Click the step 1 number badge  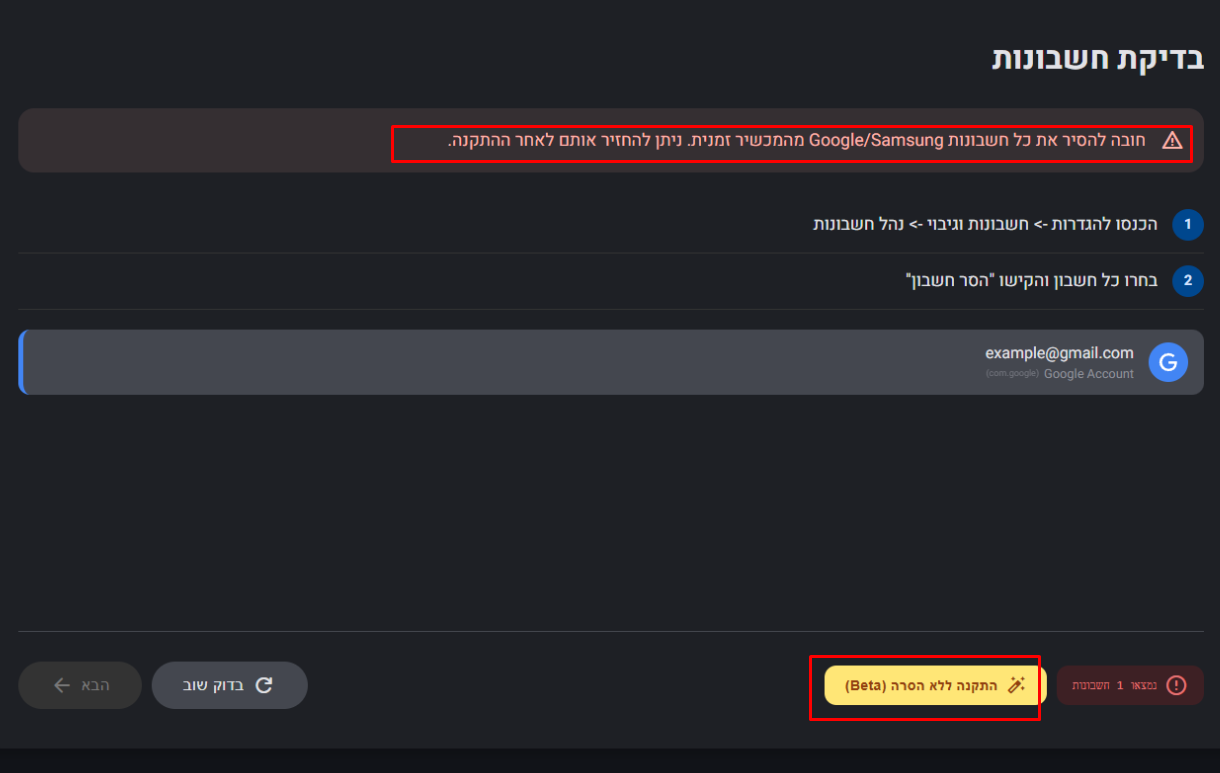click(1188, 224)
